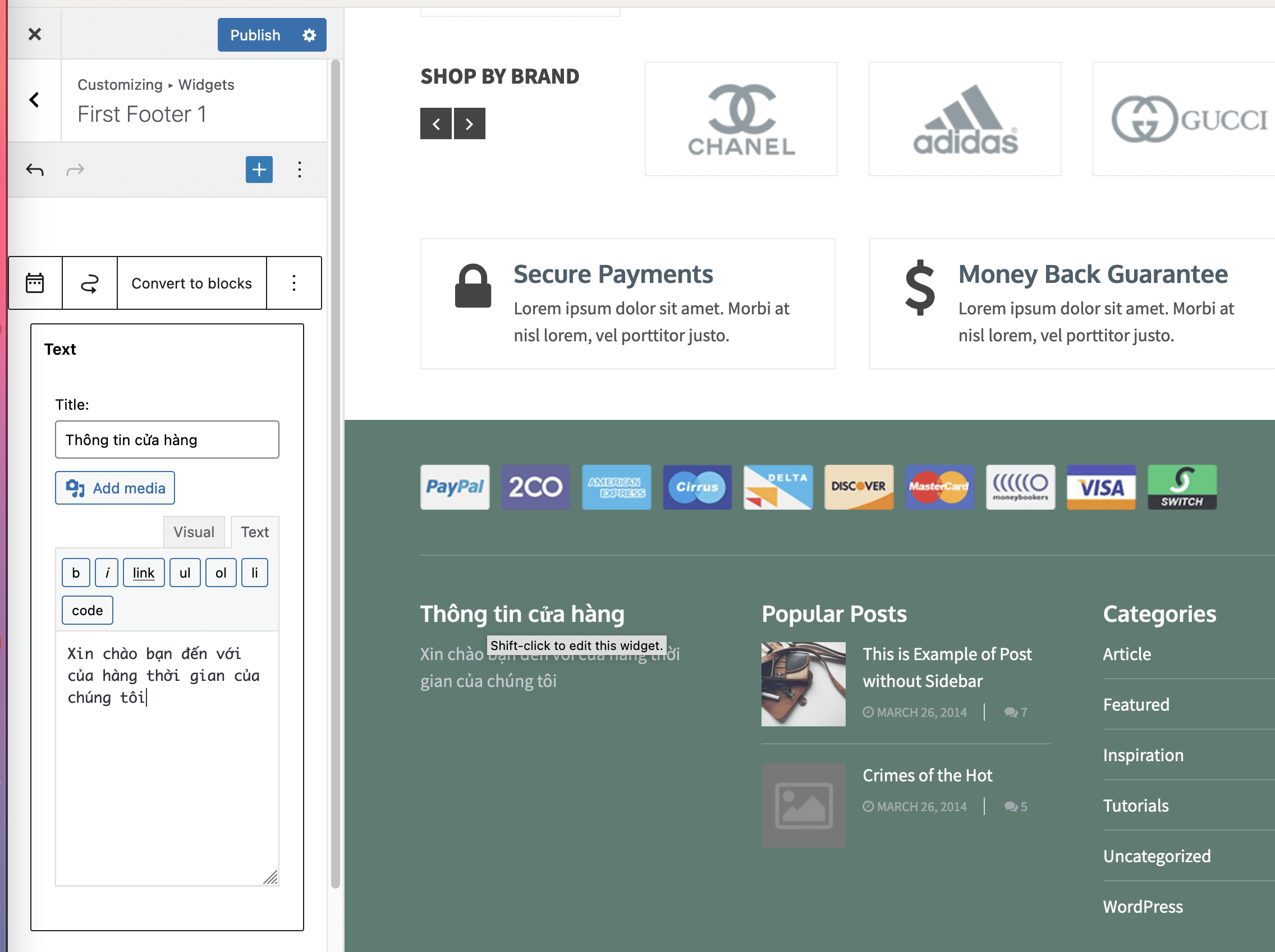1275x952 pixels.
Task: Open the top toolbar options menu
Action: click(x=300, y=170)
